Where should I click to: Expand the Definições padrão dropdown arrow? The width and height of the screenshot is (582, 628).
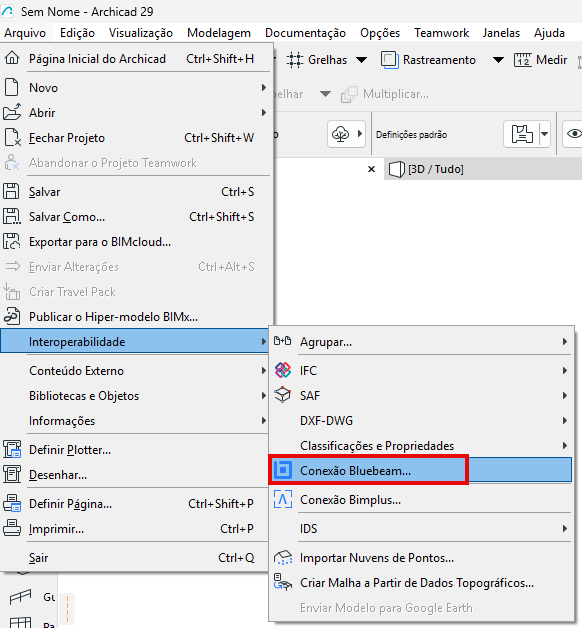point(544,134)
